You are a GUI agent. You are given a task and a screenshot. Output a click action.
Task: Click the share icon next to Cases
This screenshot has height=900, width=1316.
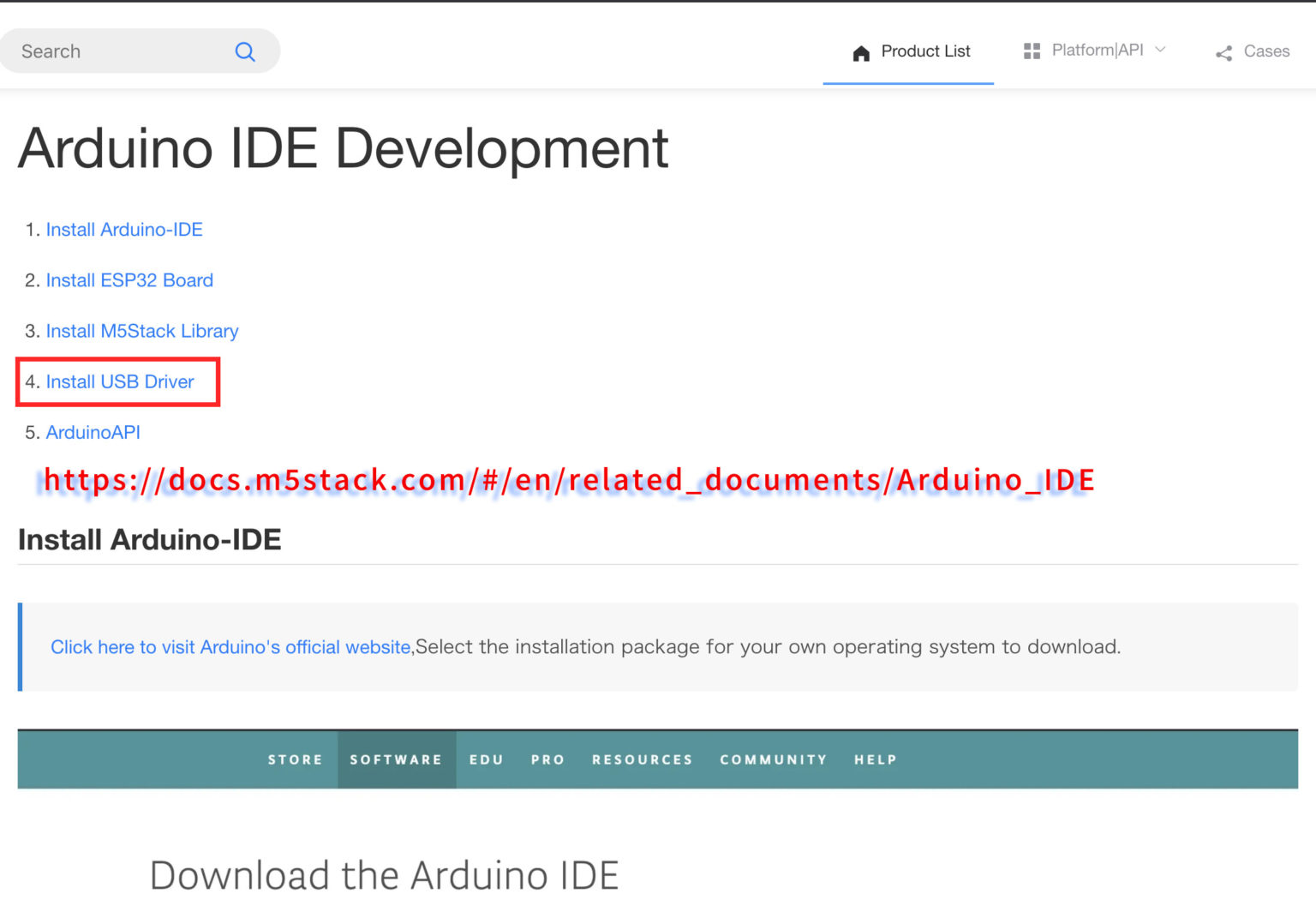point(1223,52)
